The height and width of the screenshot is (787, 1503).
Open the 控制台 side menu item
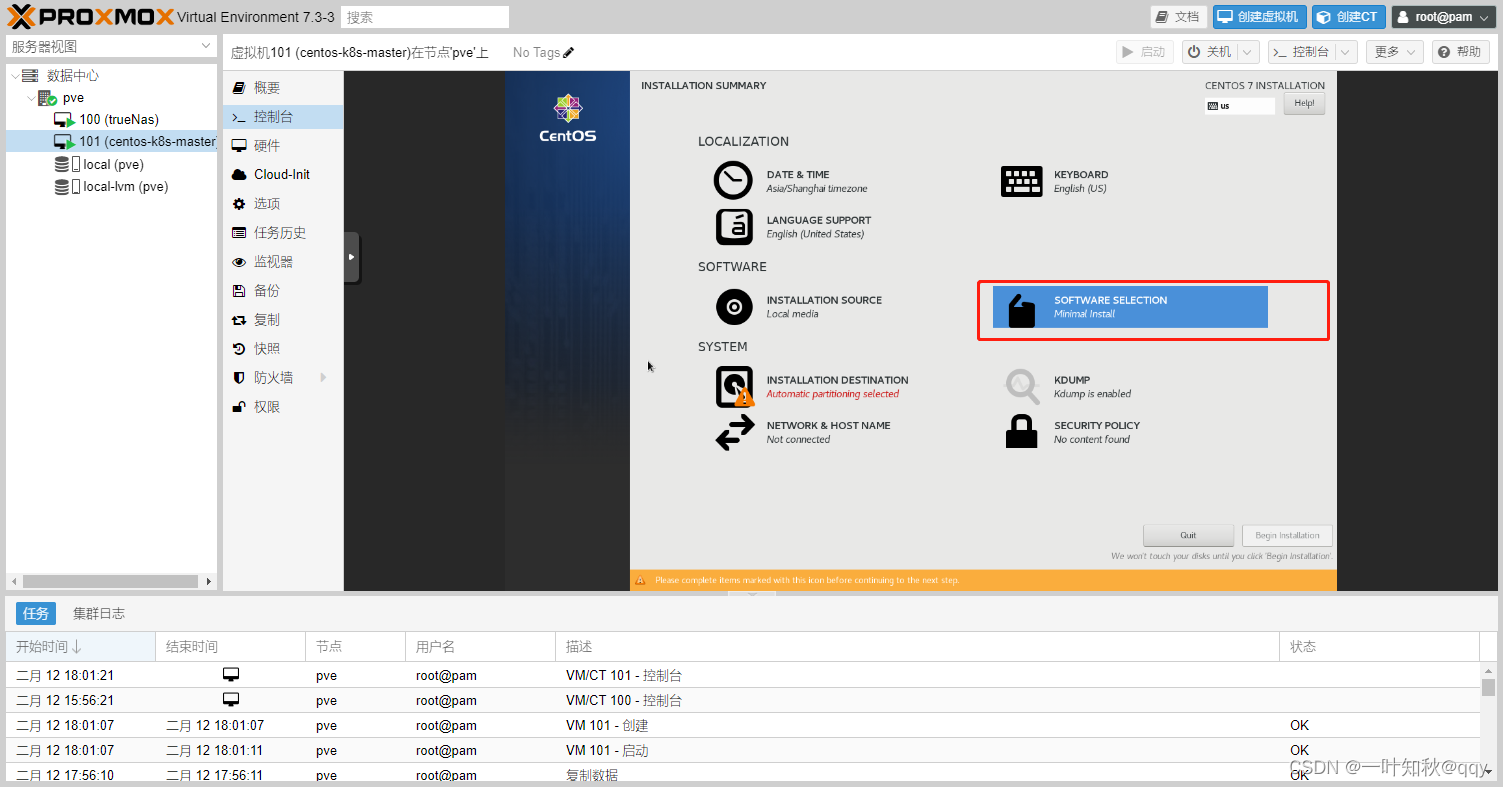pos(283,117)
